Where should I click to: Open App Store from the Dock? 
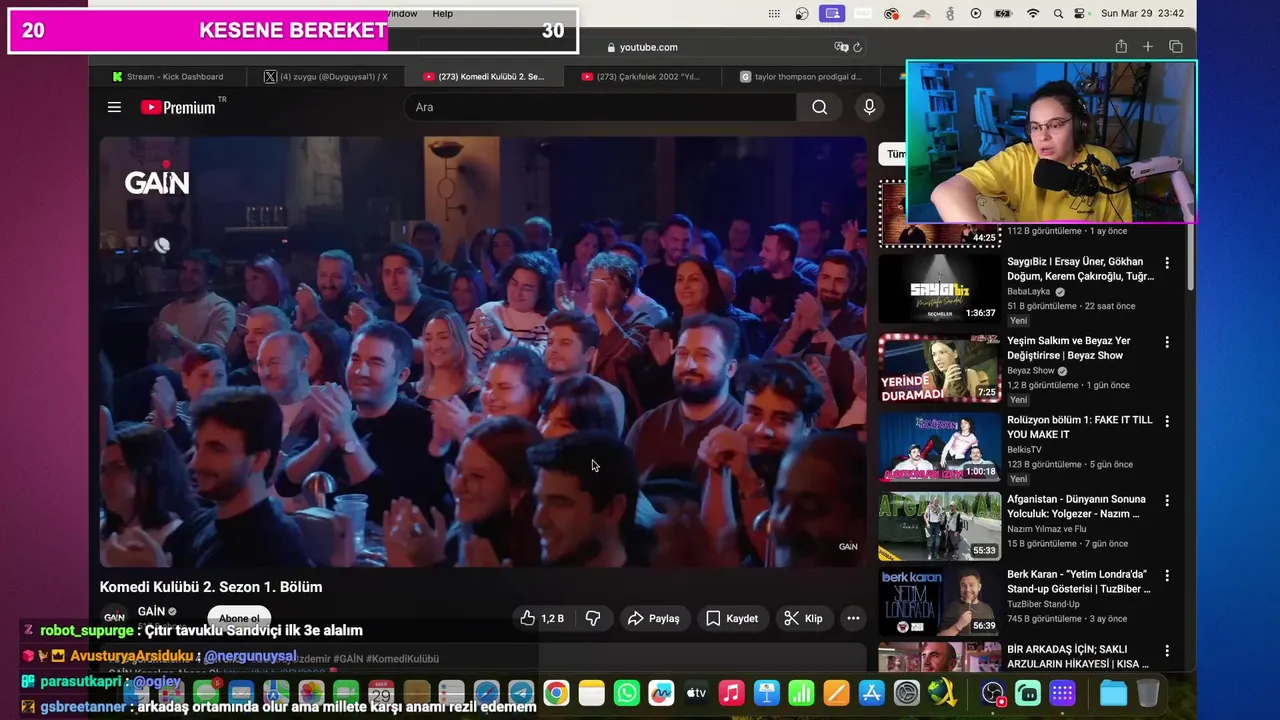click(x=871, y=693)
